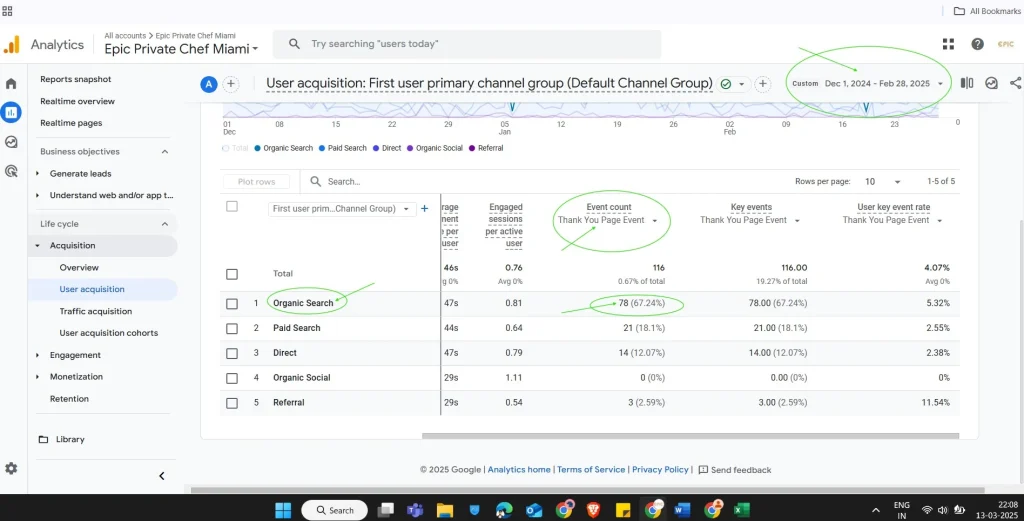Click the Plot rows button
The image size is (1024, 521).
(257, 182)
